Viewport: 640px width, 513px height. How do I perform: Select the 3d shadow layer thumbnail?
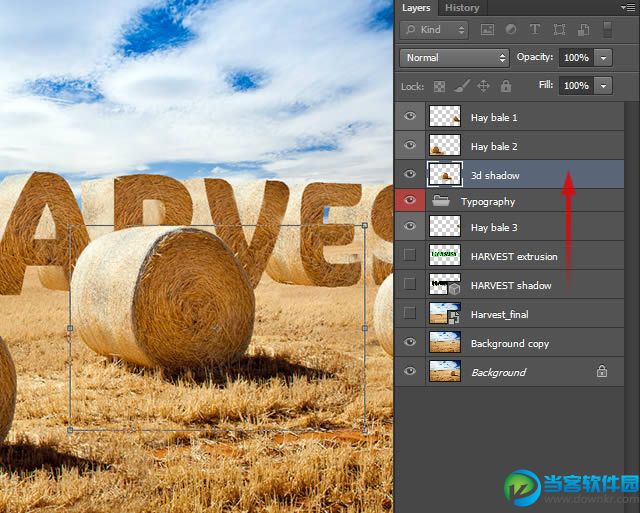click(x=445, y=174)
